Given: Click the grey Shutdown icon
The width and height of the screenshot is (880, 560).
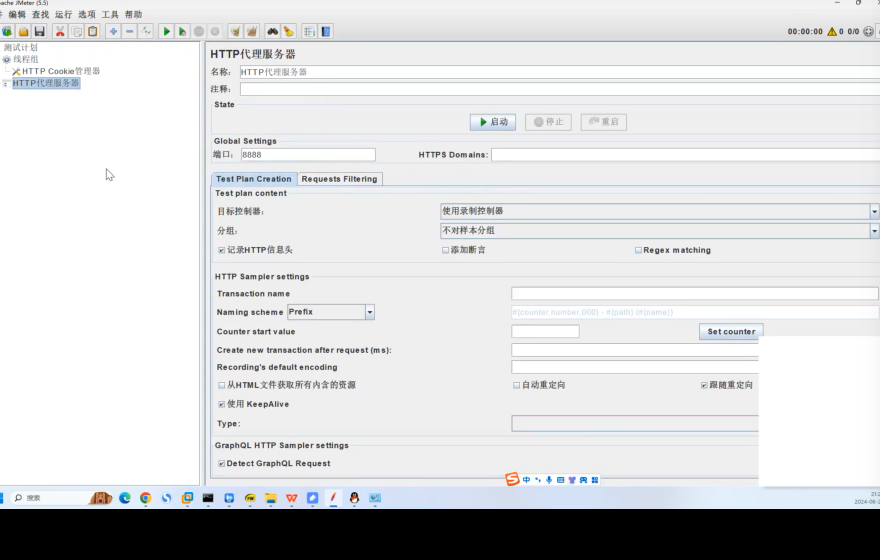Looking at the screenshot, I should [215, 31].
